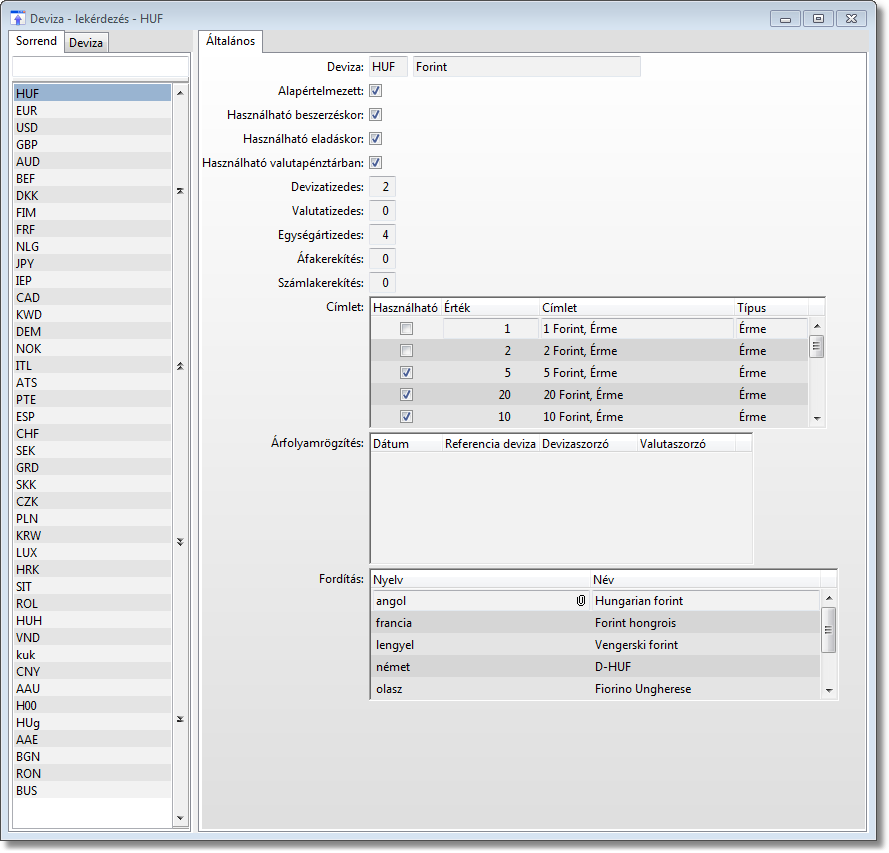Toggle Használható valutapénztárban checkbox

[x=376, y=163]
